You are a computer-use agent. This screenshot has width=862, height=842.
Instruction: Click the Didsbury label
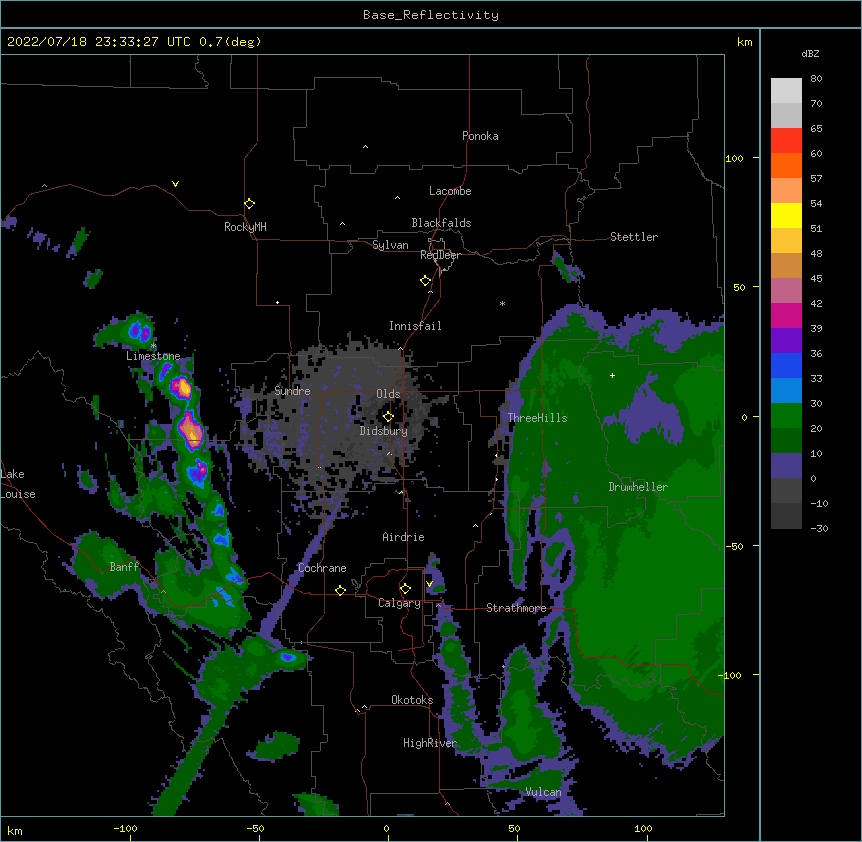[x=384, y=431]
